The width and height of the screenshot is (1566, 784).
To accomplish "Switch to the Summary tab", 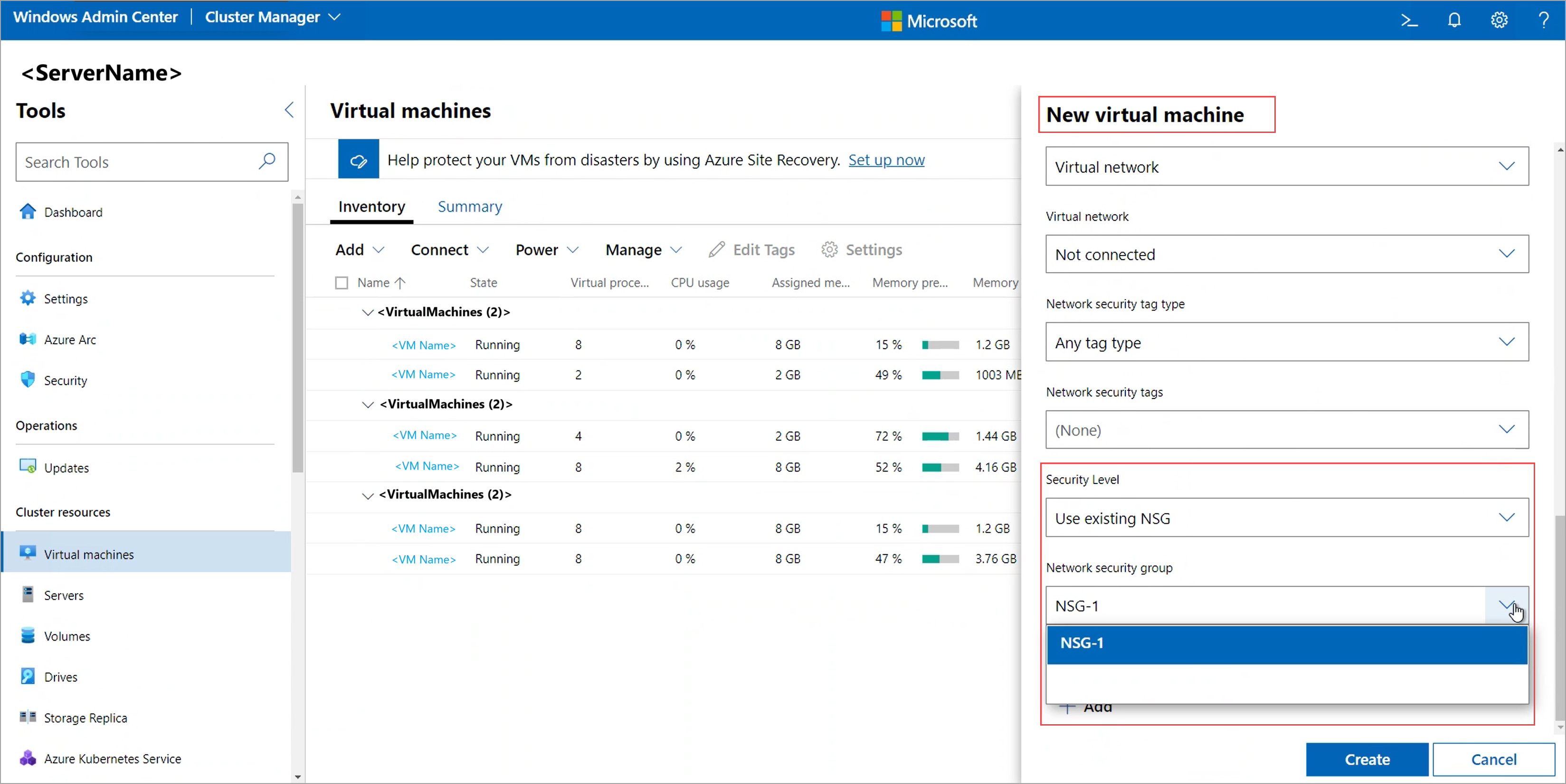I will point(469,206).
